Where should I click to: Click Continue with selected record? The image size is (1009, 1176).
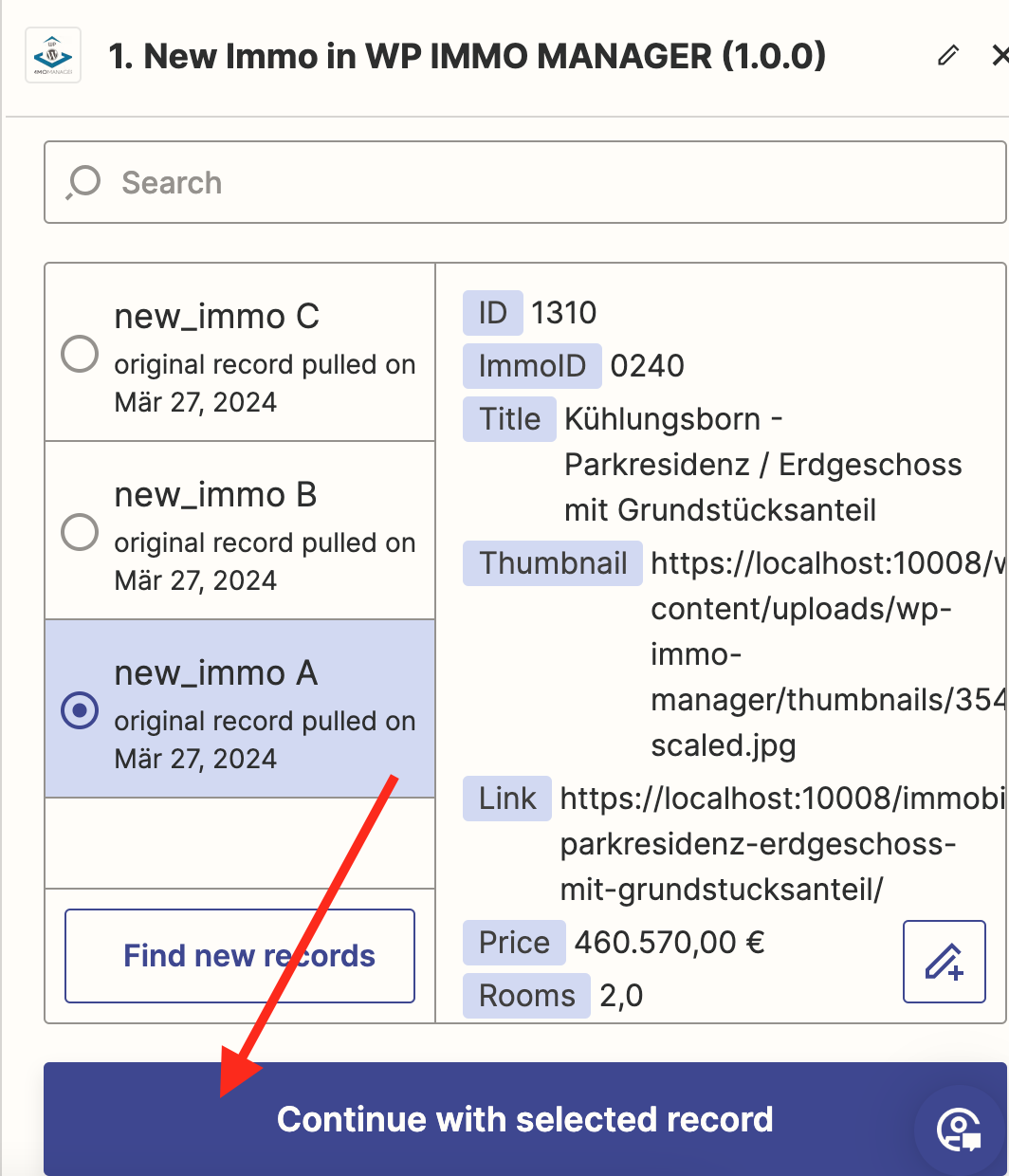coord(524,1119)
